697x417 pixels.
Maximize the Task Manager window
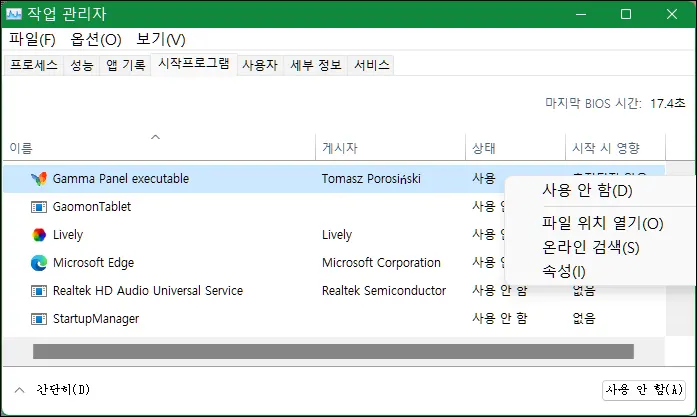coord(626,14)
